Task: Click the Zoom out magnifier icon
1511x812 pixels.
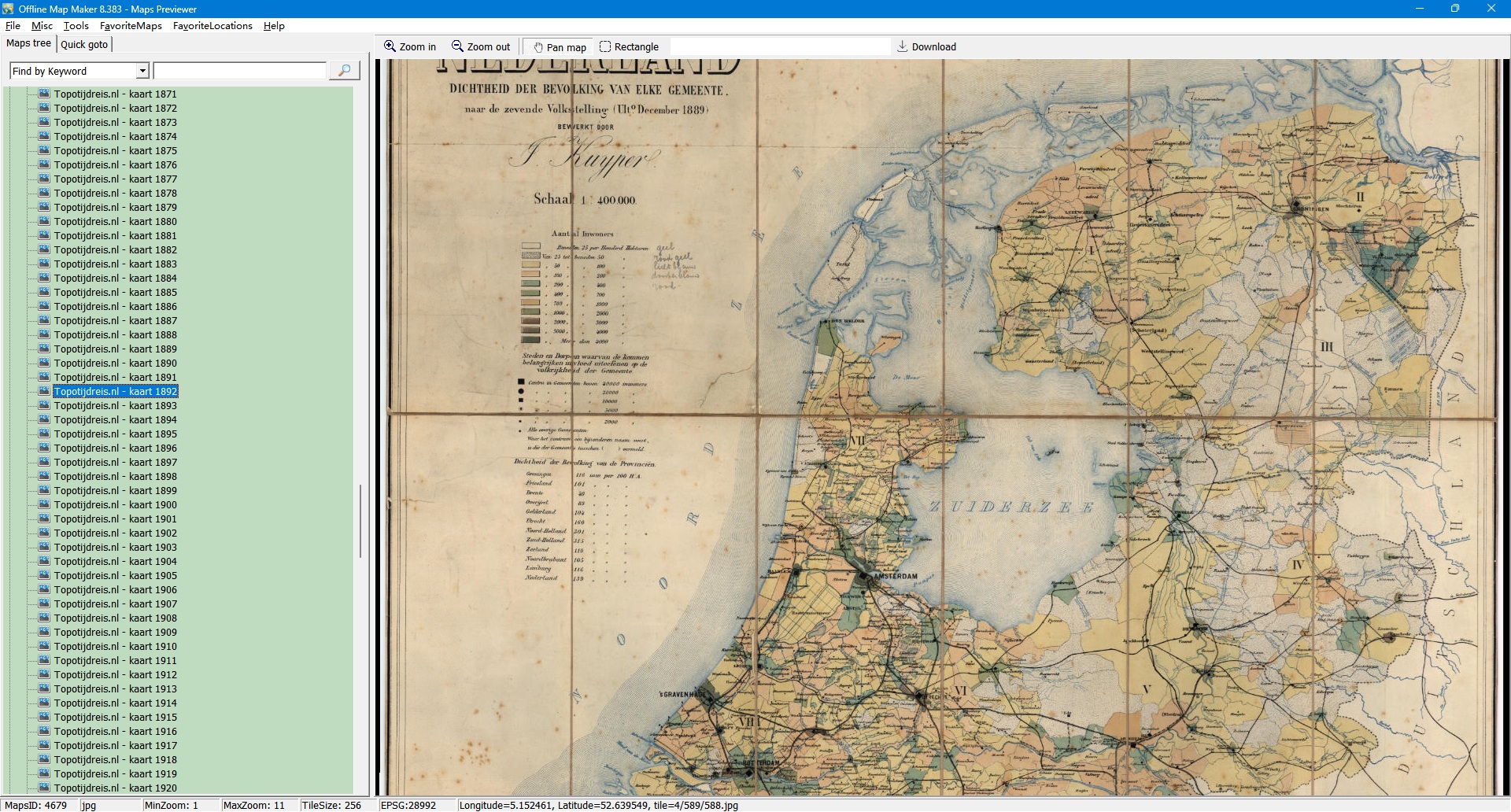Action: (x=457, y=46)
